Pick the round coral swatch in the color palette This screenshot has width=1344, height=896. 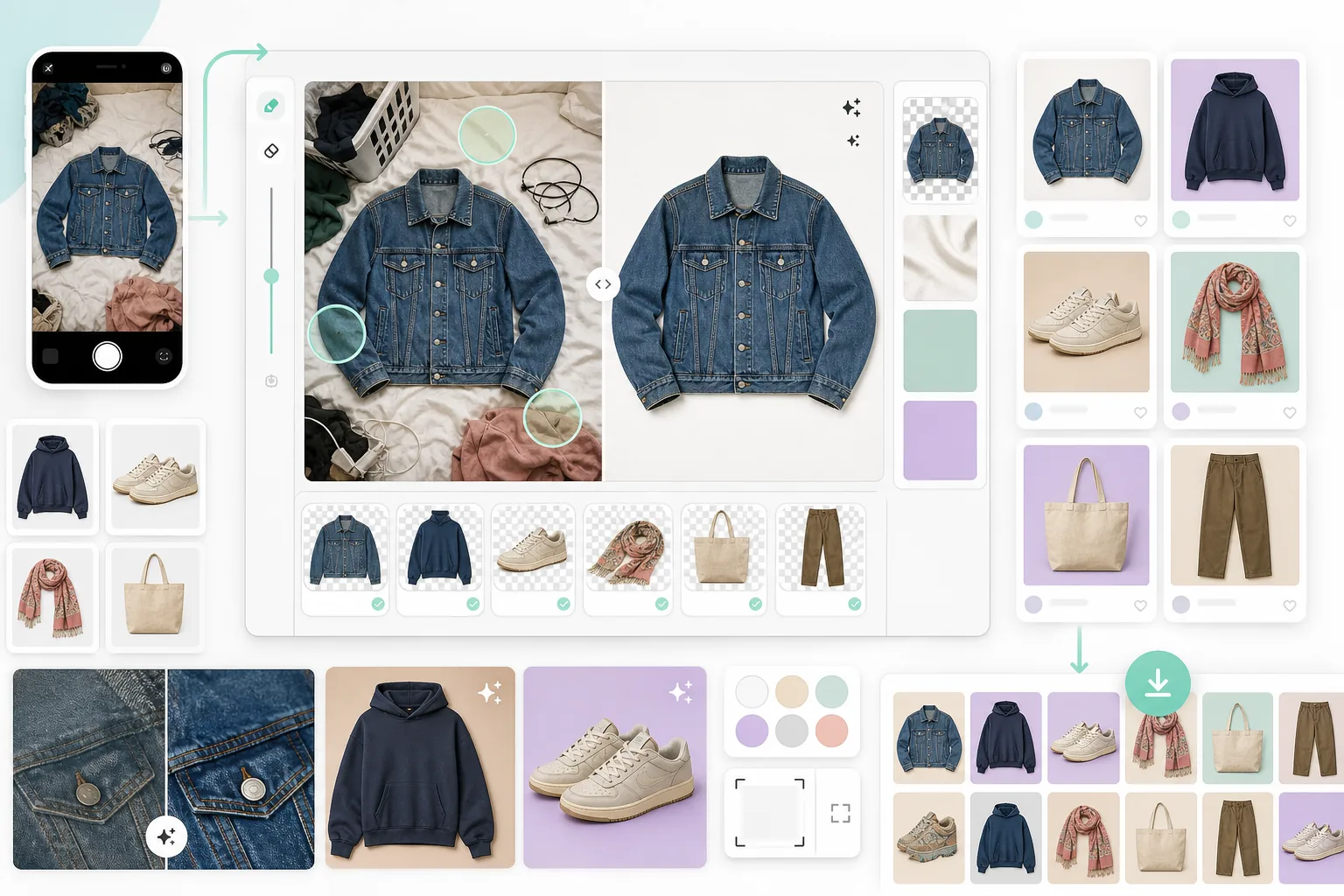tap(832, 731)
